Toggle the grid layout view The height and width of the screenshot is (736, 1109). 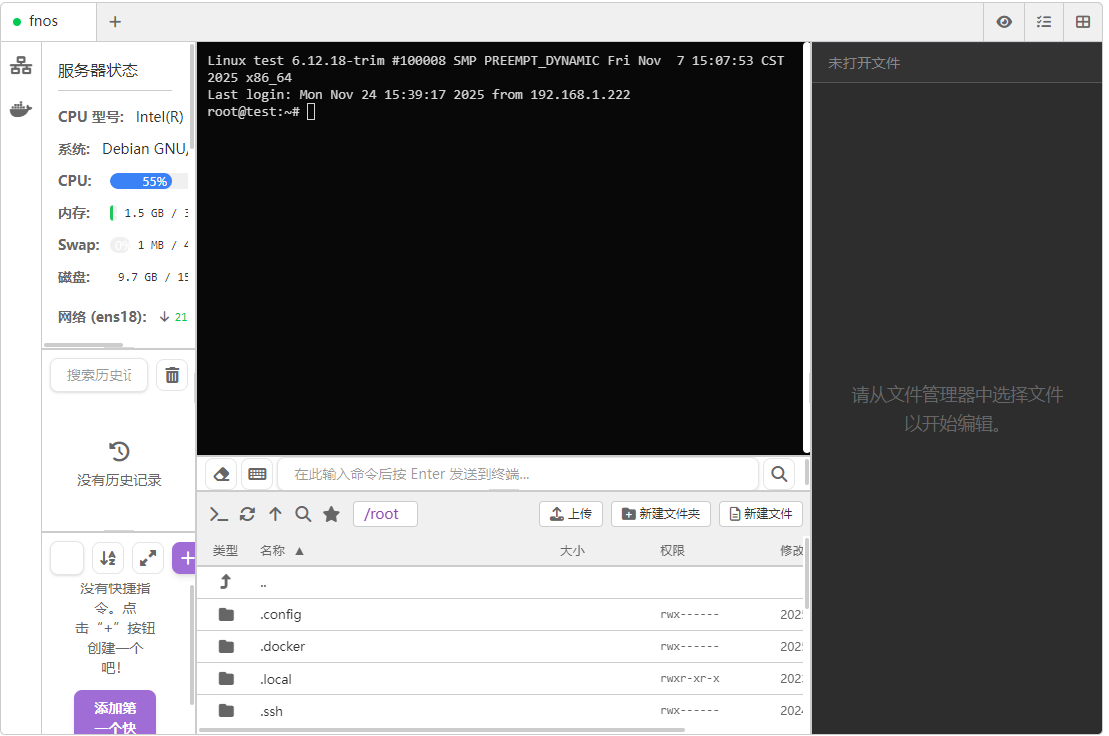[x=1083, y=22]
